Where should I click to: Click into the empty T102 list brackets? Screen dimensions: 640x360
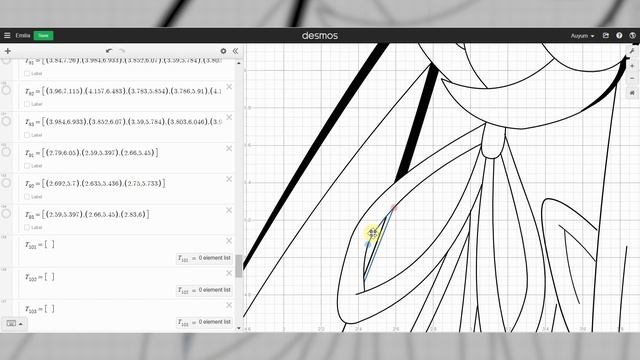click(49, 277)
